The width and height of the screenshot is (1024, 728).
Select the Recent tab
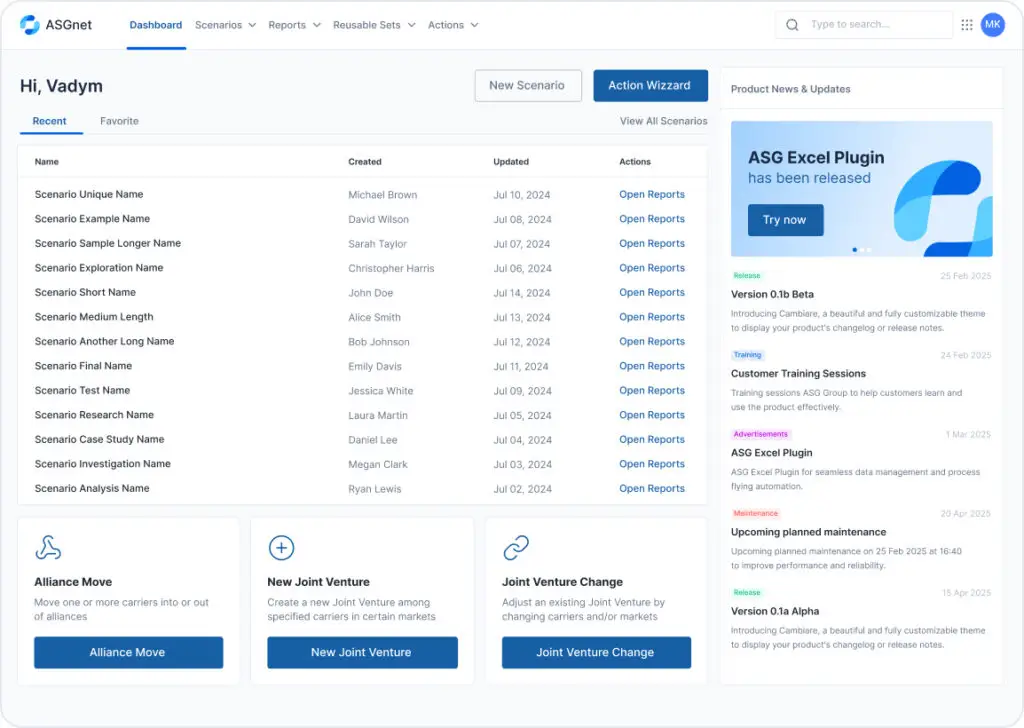tap(50, 121)
